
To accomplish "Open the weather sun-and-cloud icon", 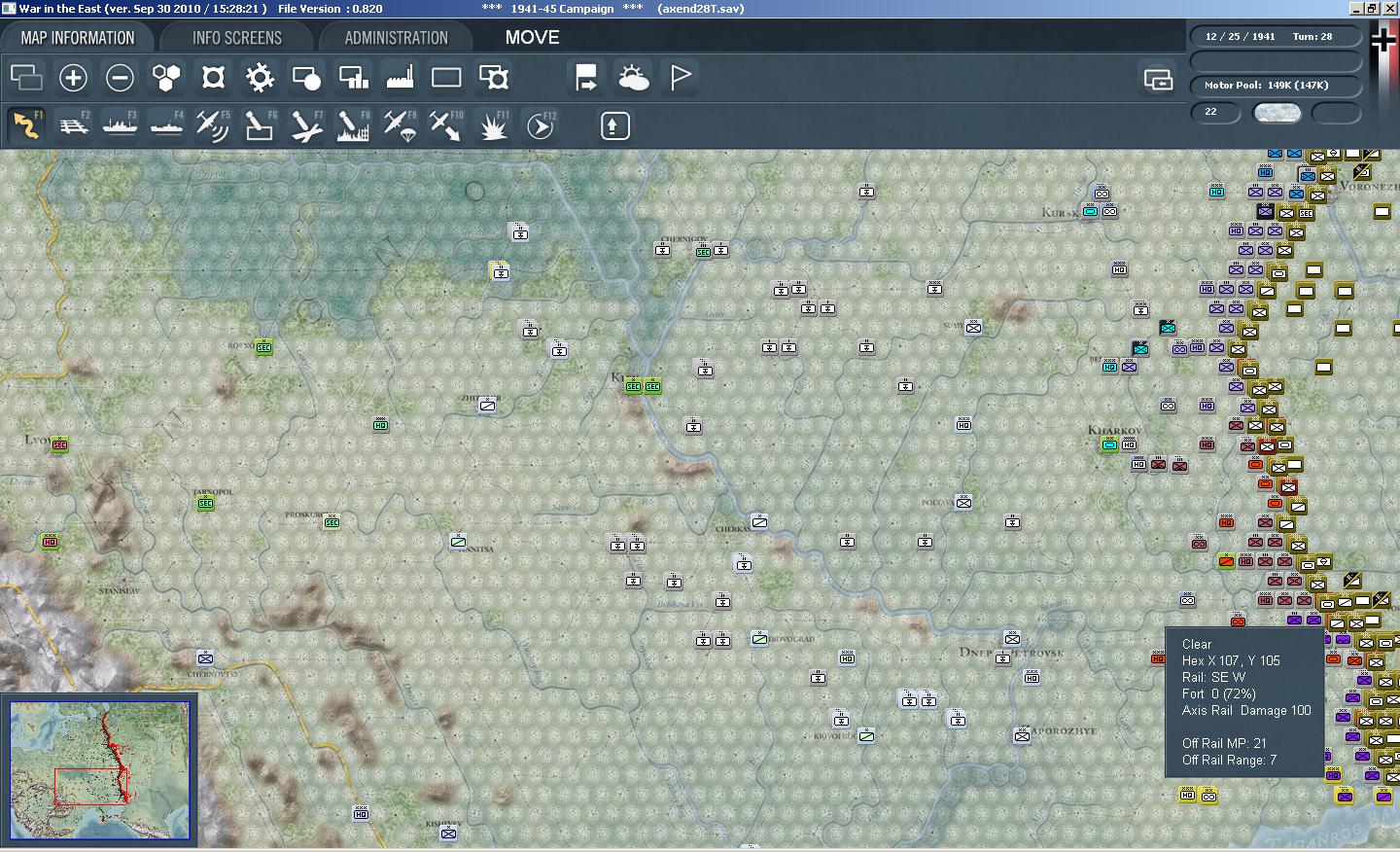I will tap(633, 78).
